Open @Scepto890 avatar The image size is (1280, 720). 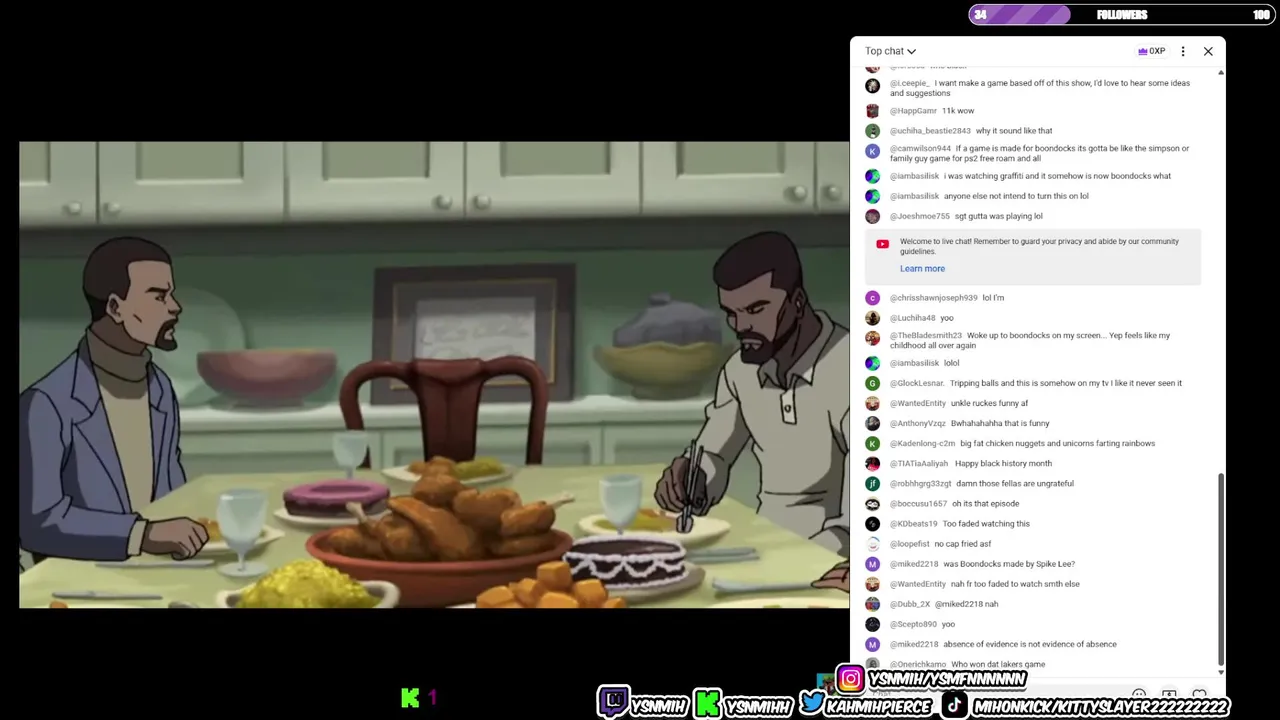point(872,624)
